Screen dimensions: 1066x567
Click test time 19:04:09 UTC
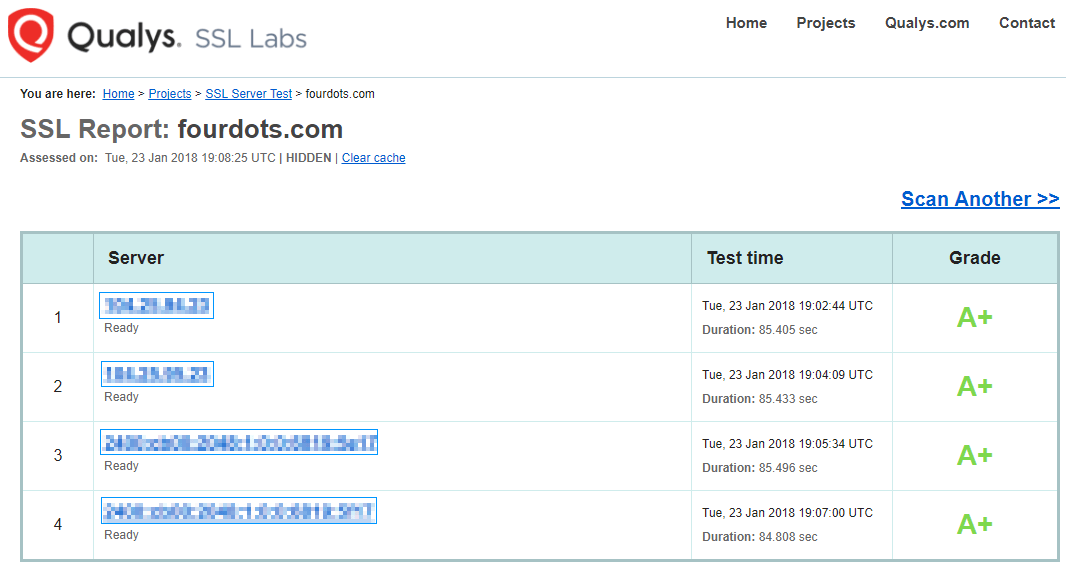pos(787,375)
